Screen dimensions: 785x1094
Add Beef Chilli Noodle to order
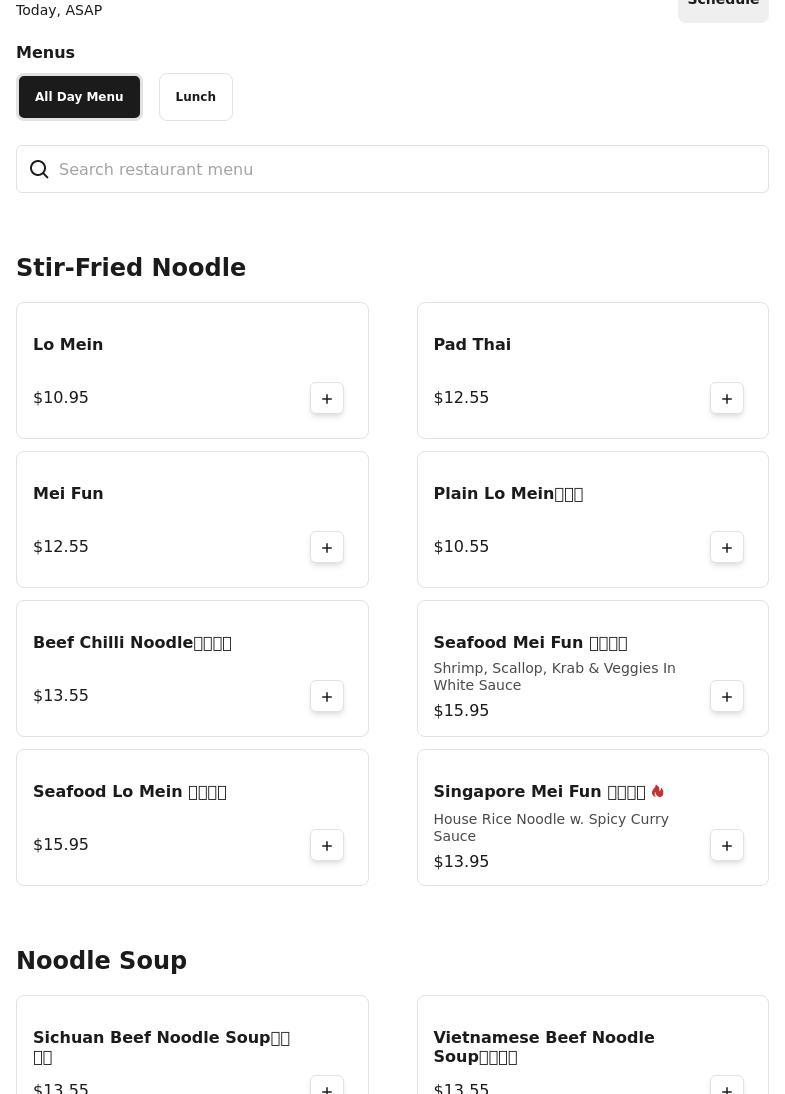coord(327,696)
